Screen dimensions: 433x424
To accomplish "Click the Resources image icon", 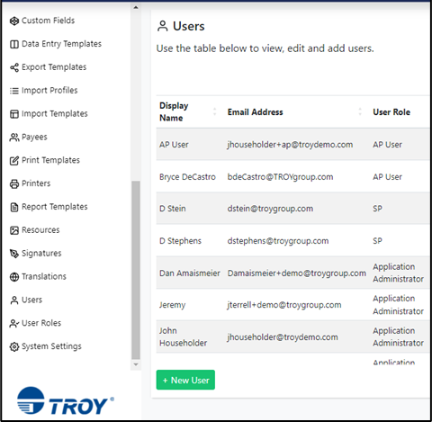I will click(x=14, y=230).
